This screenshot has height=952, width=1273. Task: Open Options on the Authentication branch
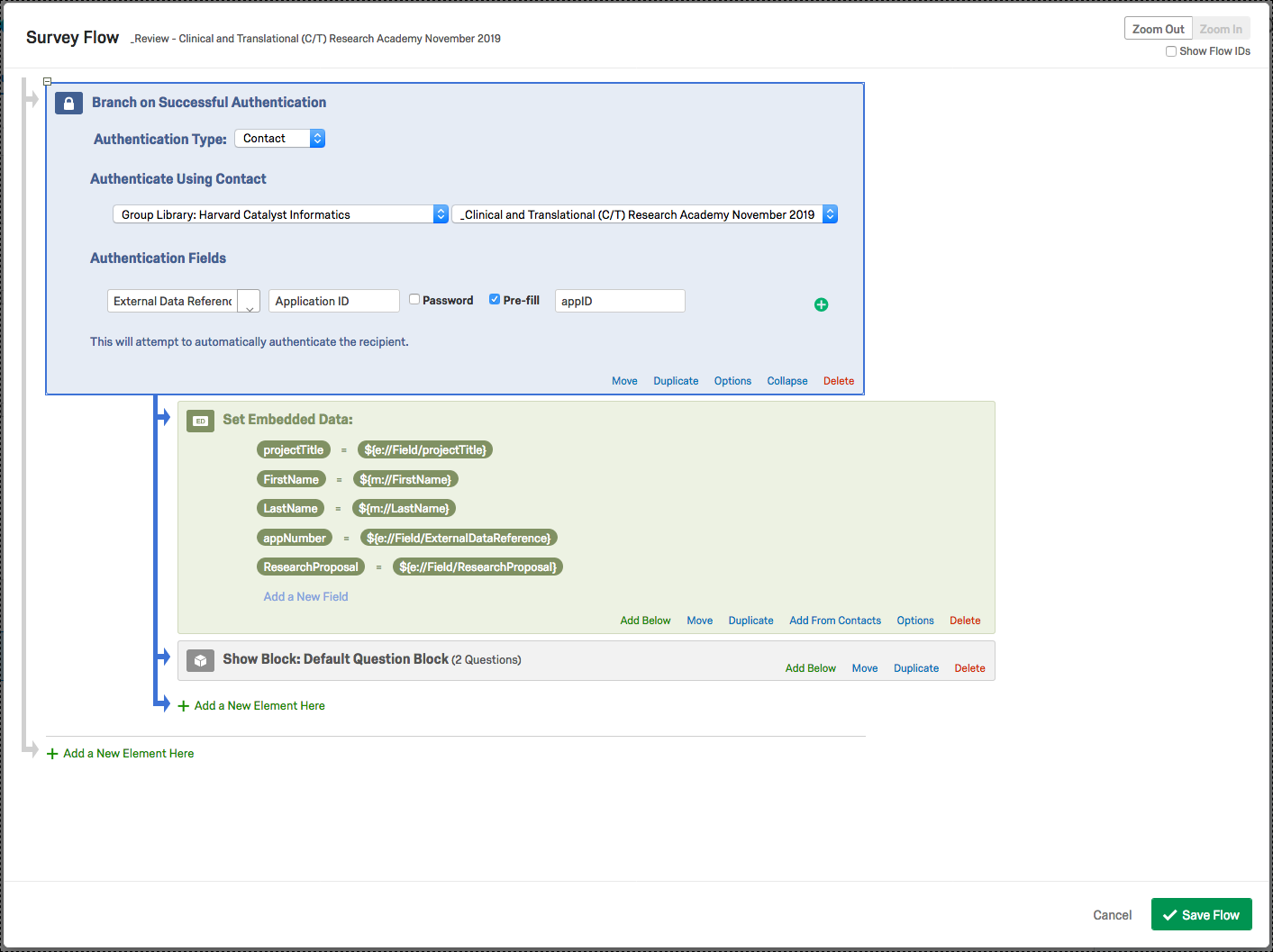pyautogui.click(x=732, y=381)
